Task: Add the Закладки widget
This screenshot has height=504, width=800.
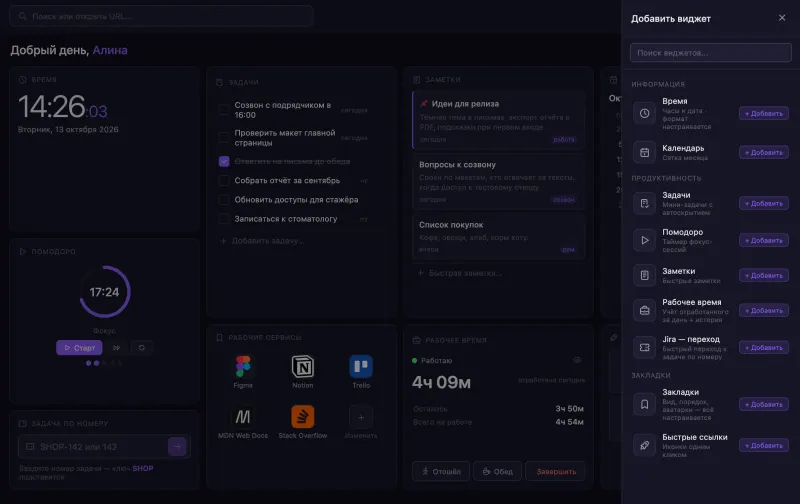Action: [763, 405]
